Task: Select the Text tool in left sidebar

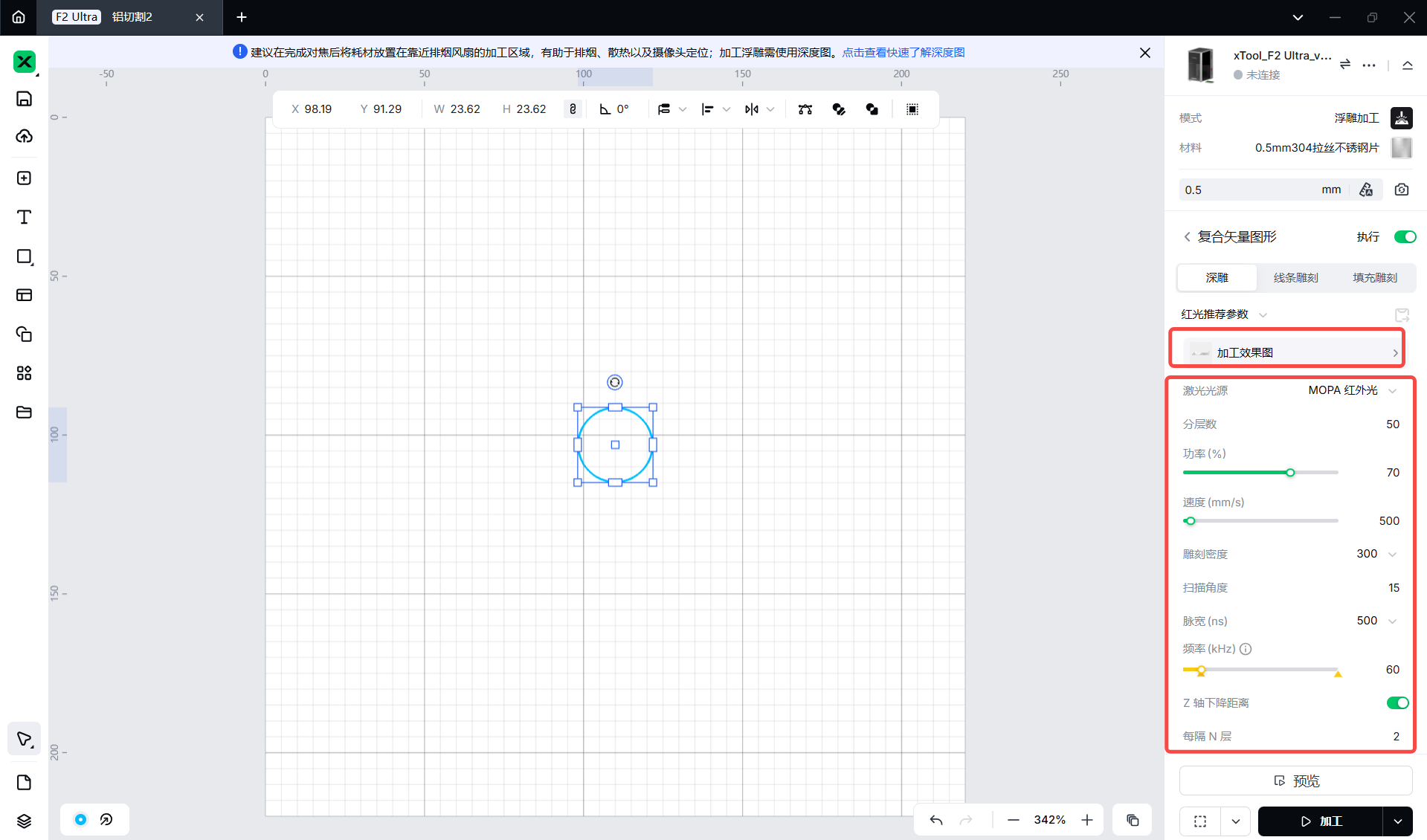Action: [24, 217]
